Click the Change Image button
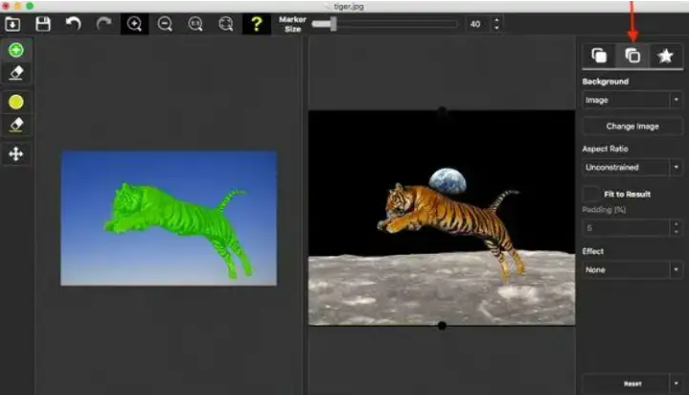The height and width of the screenshot is (396, 689). click(x=632, y=127)
